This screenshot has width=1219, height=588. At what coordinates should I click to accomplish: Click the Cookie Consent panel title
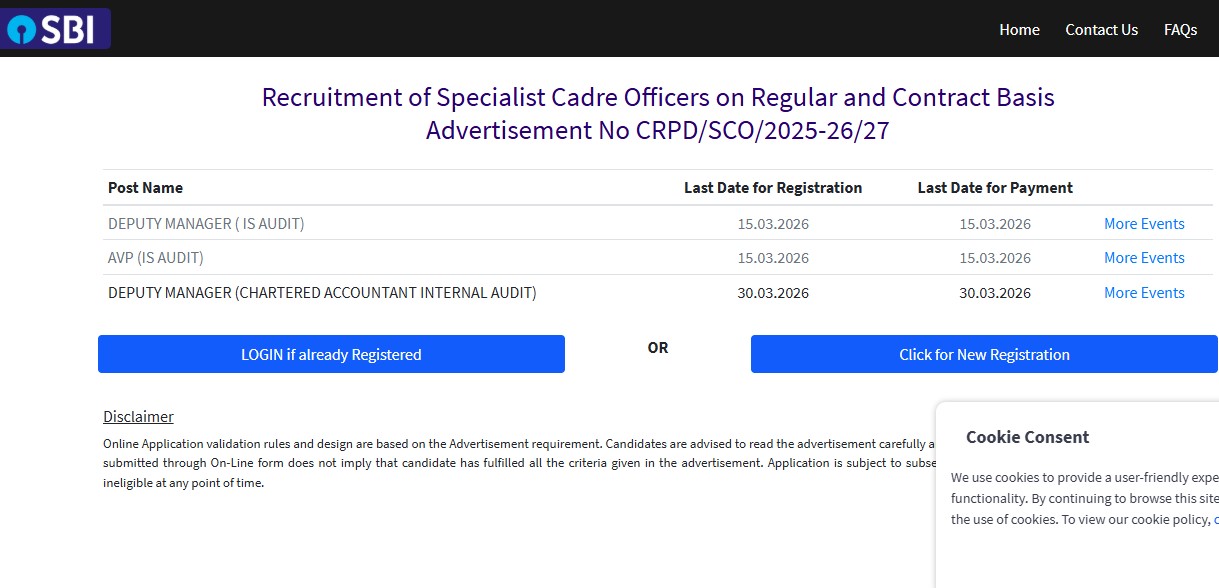click(x=1027, y=436)
